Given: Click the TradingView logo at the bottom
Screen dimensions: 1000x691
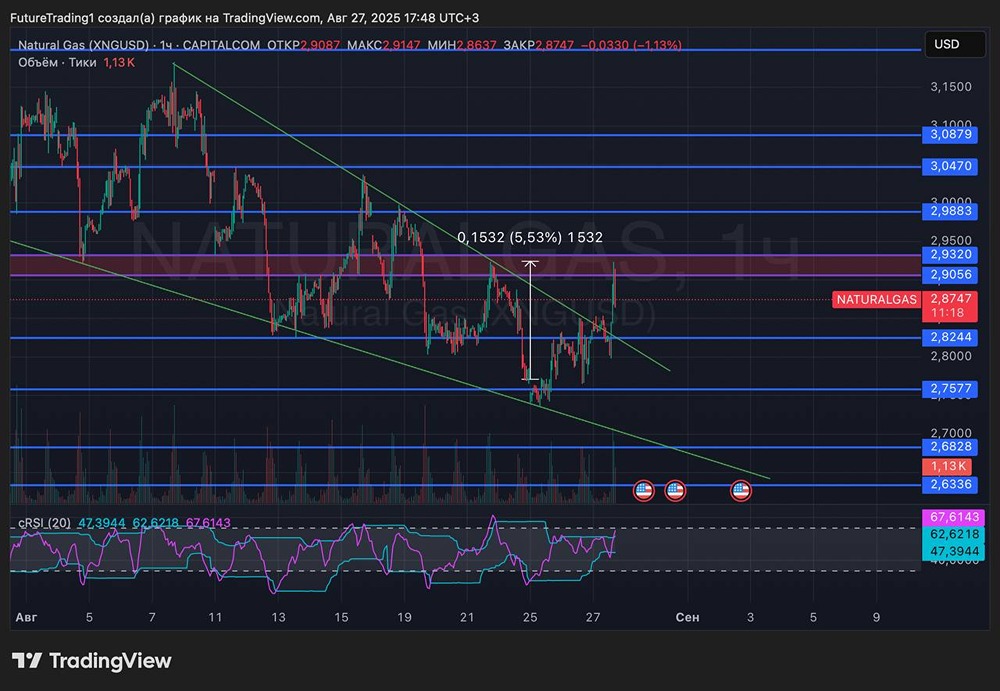Looking at the screenshot, I should [x=92, y=660].
